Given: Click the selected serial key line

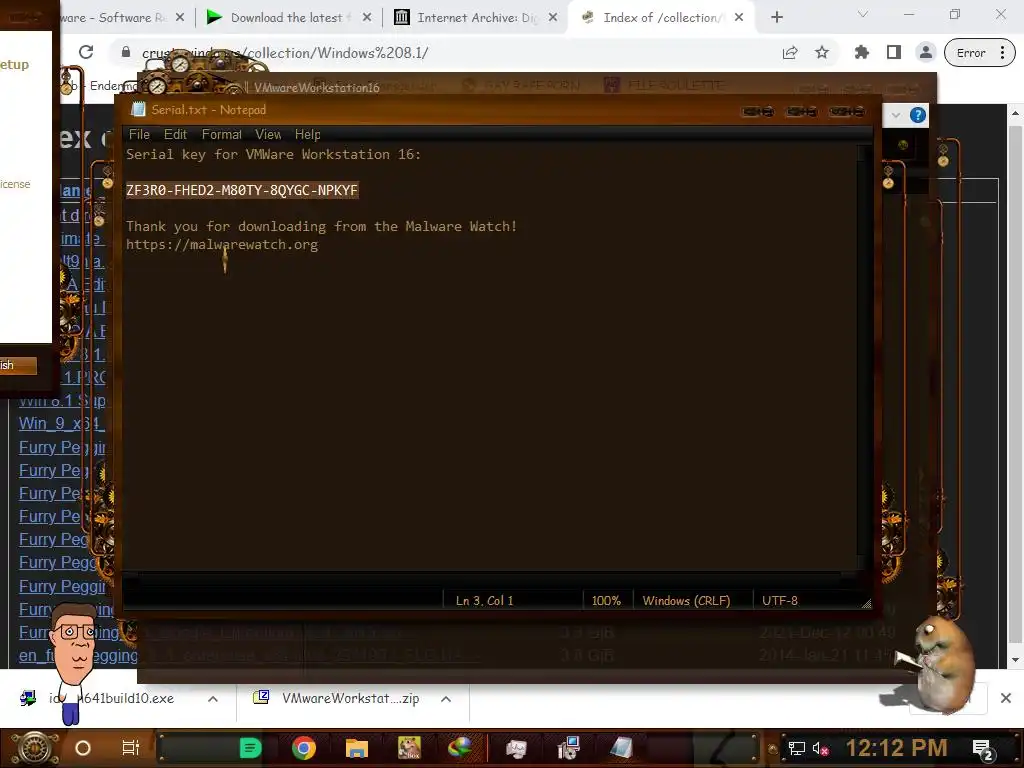Looking at the screenshot, I should pyautogui.click(x=242, y=190).
